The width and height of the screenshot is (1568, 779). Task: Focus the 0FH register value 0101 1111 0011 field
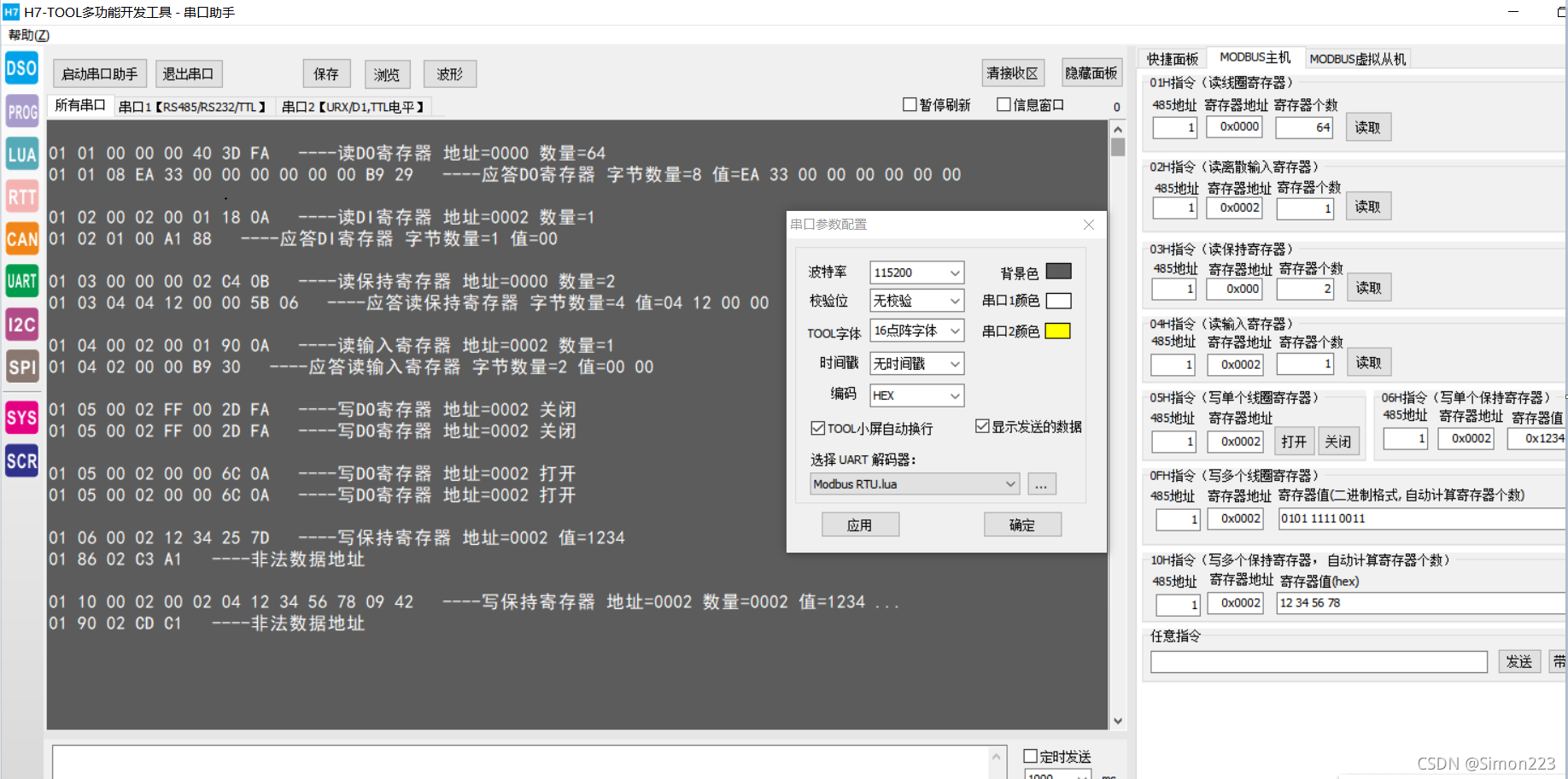pyautogui.click(x=1422, y=518)
